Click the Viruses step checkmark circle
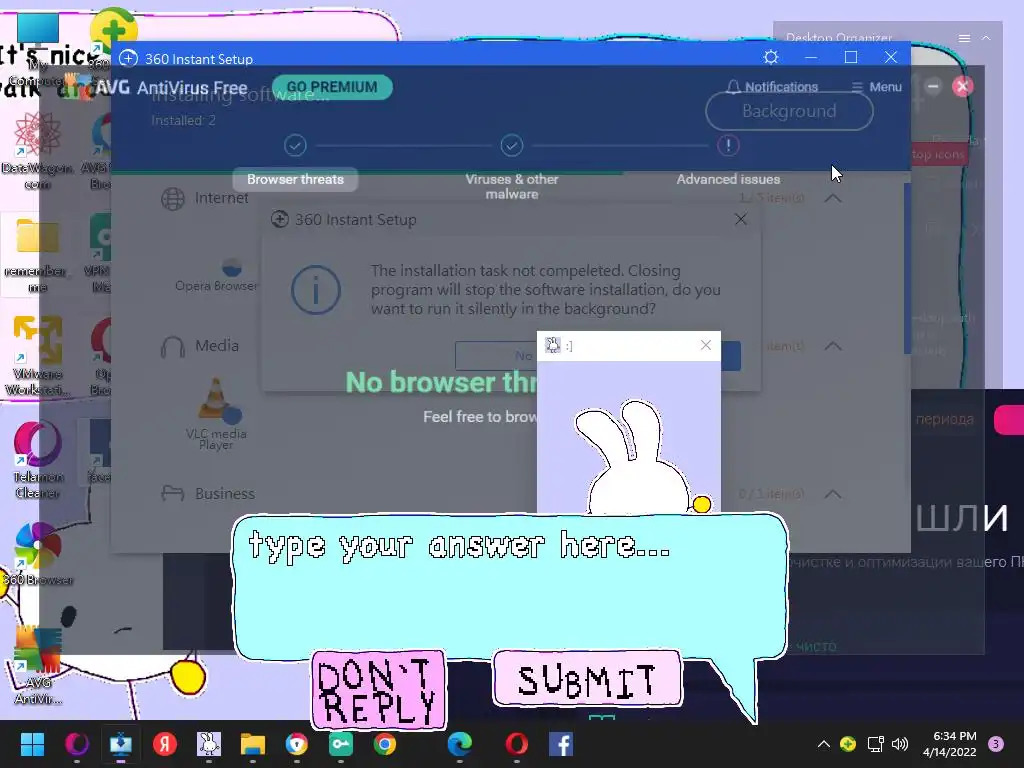Viewport: 1024px width, 768px height. point(512,145)
